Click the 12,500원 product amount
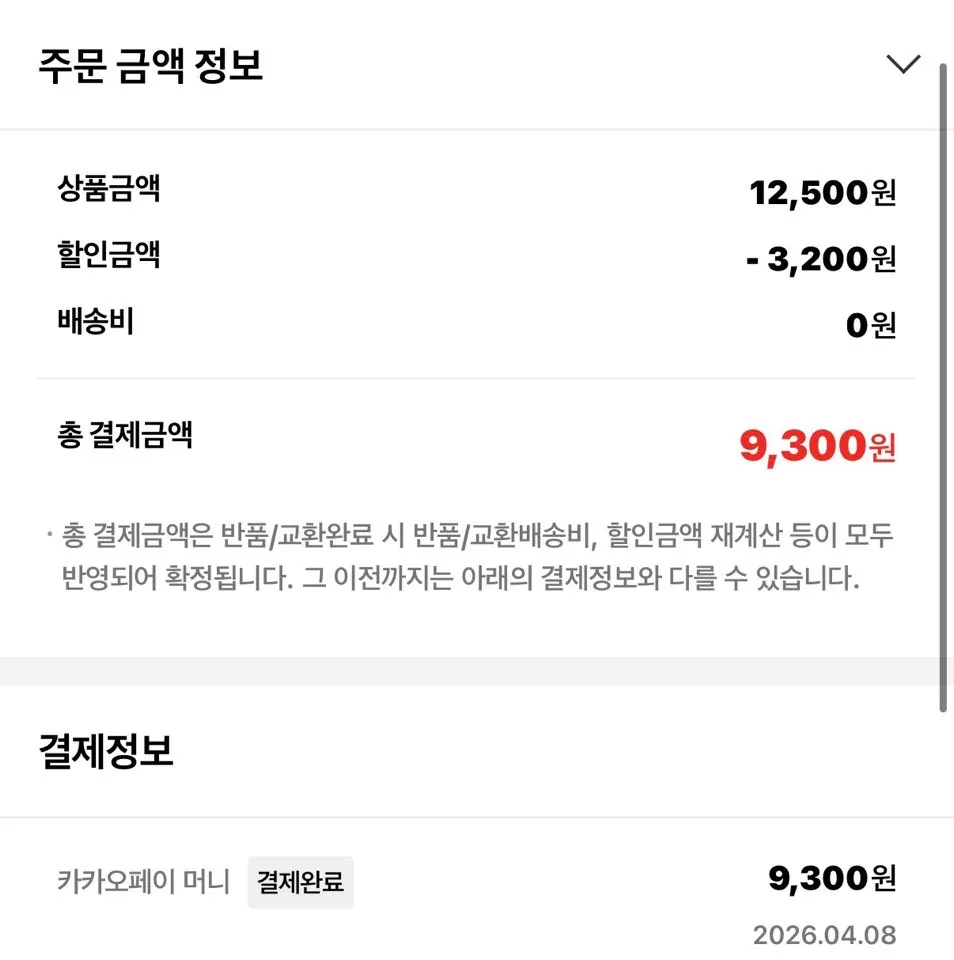The width and height of the screenshot is (954, 960). pyautogui.click(x=822, y=192)
